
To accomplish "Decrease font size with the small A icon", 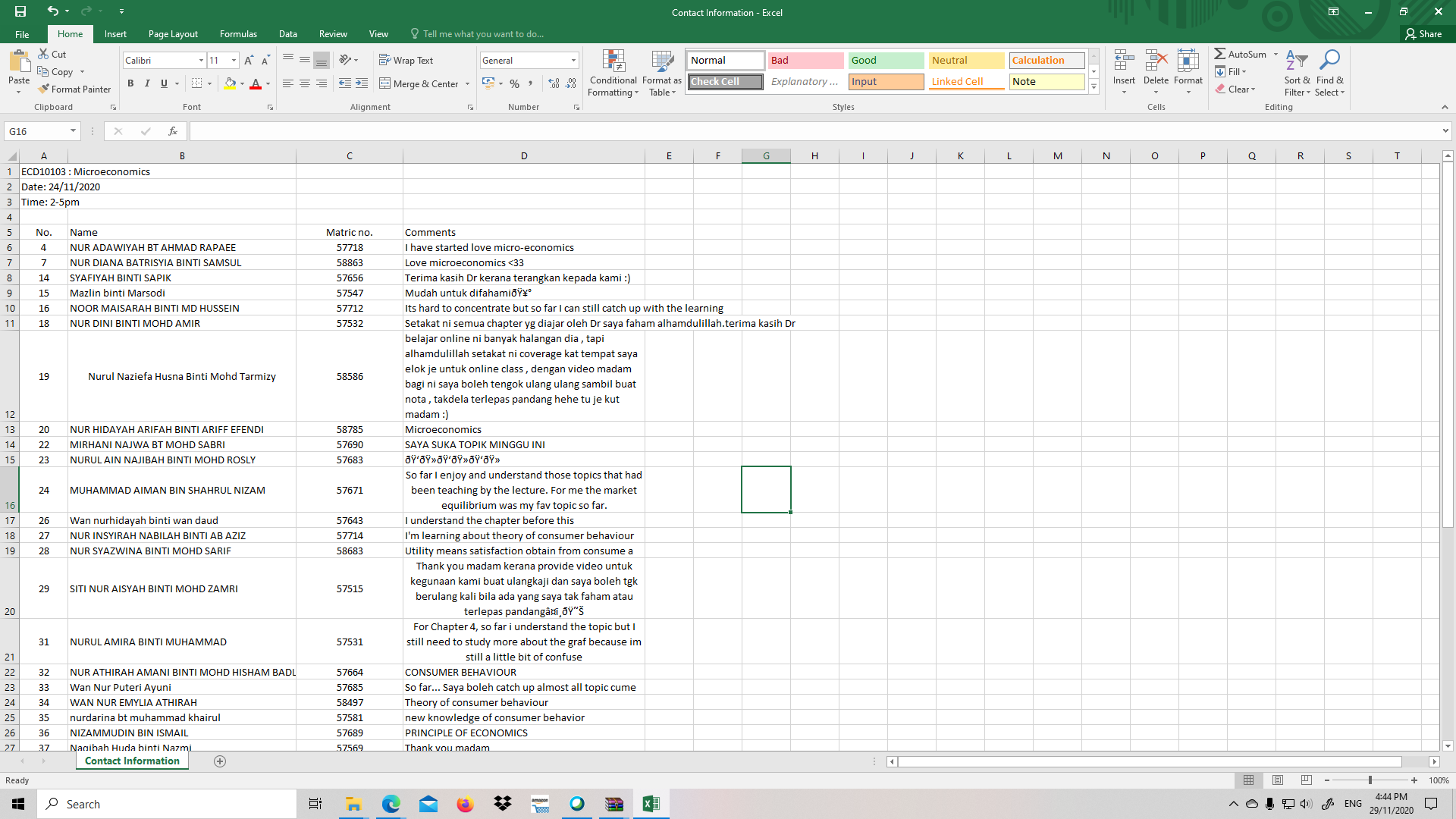I will 265,60.
